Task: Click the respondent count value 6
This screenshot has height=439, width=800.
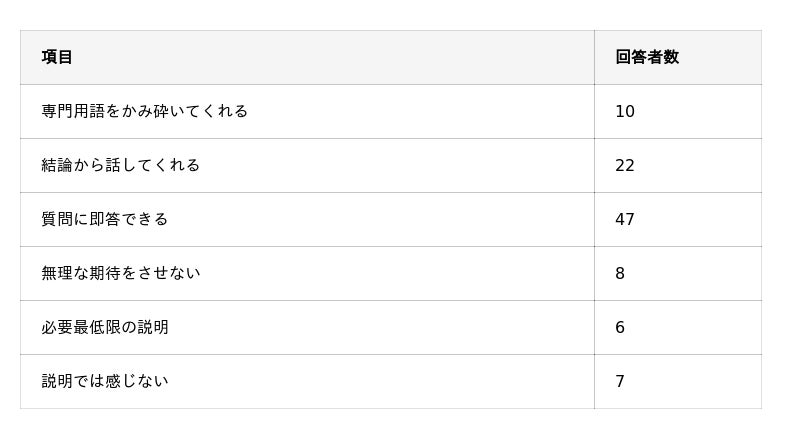Action: coord(620,327)
